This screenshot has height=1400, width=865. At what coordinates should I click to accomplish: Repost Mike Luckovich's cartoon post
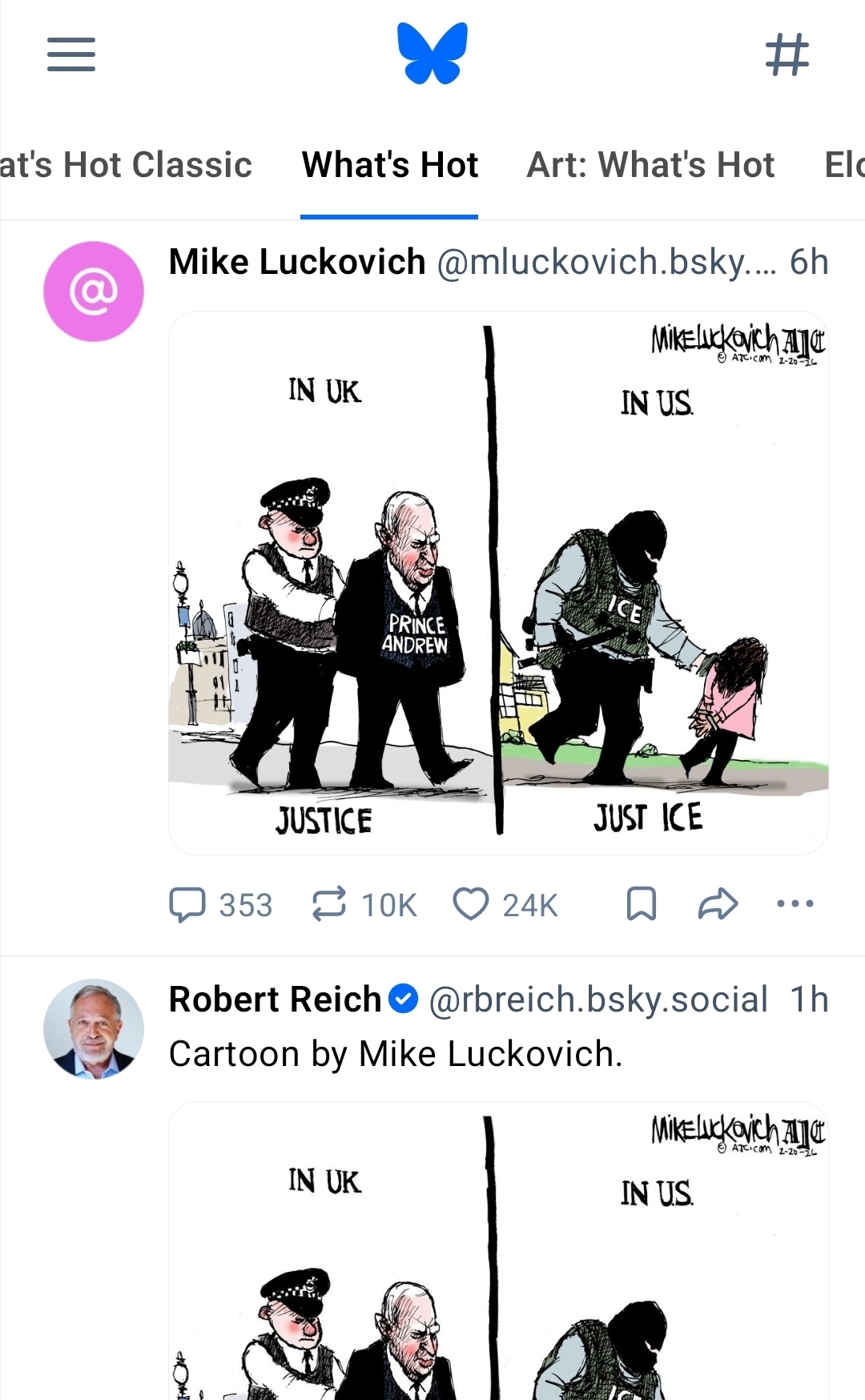(364, 905)
